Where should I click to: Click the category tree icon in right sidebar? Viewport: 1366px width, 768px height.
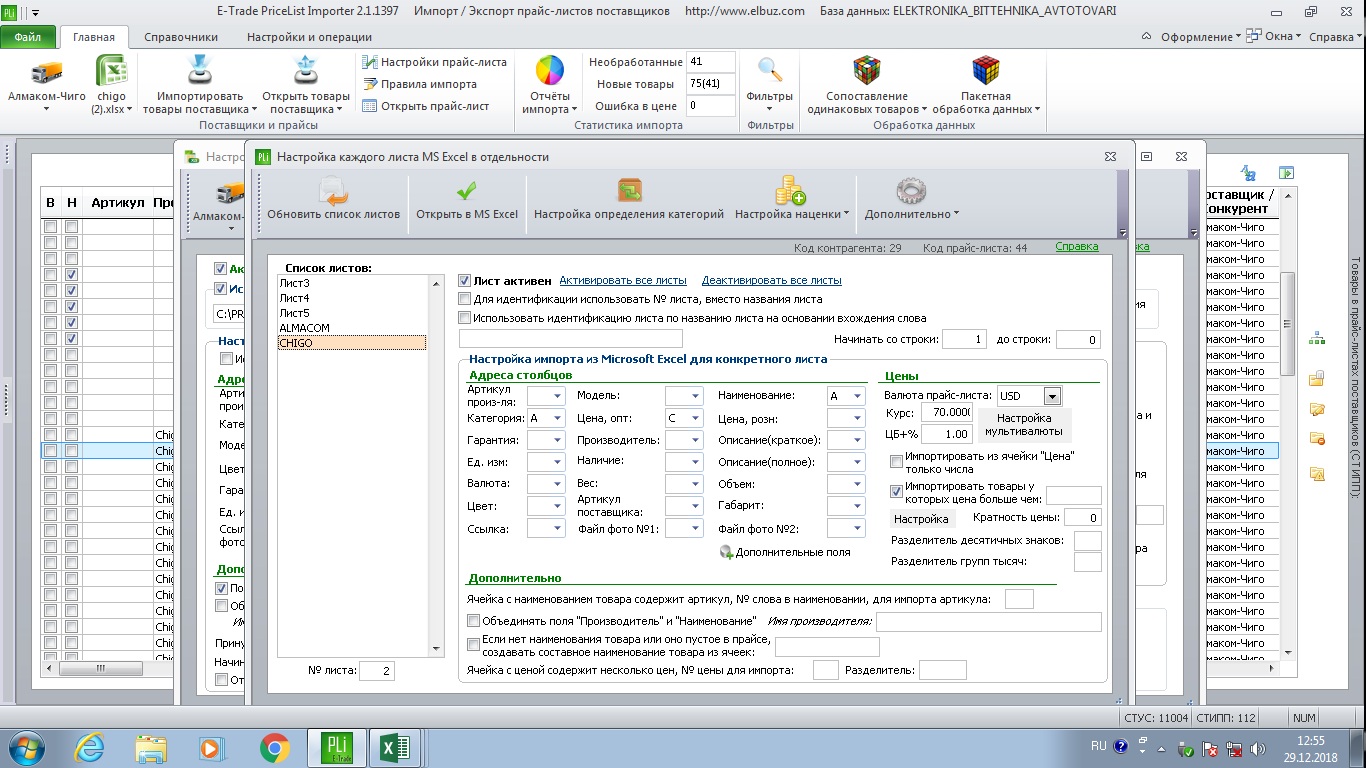point(1317,339)
